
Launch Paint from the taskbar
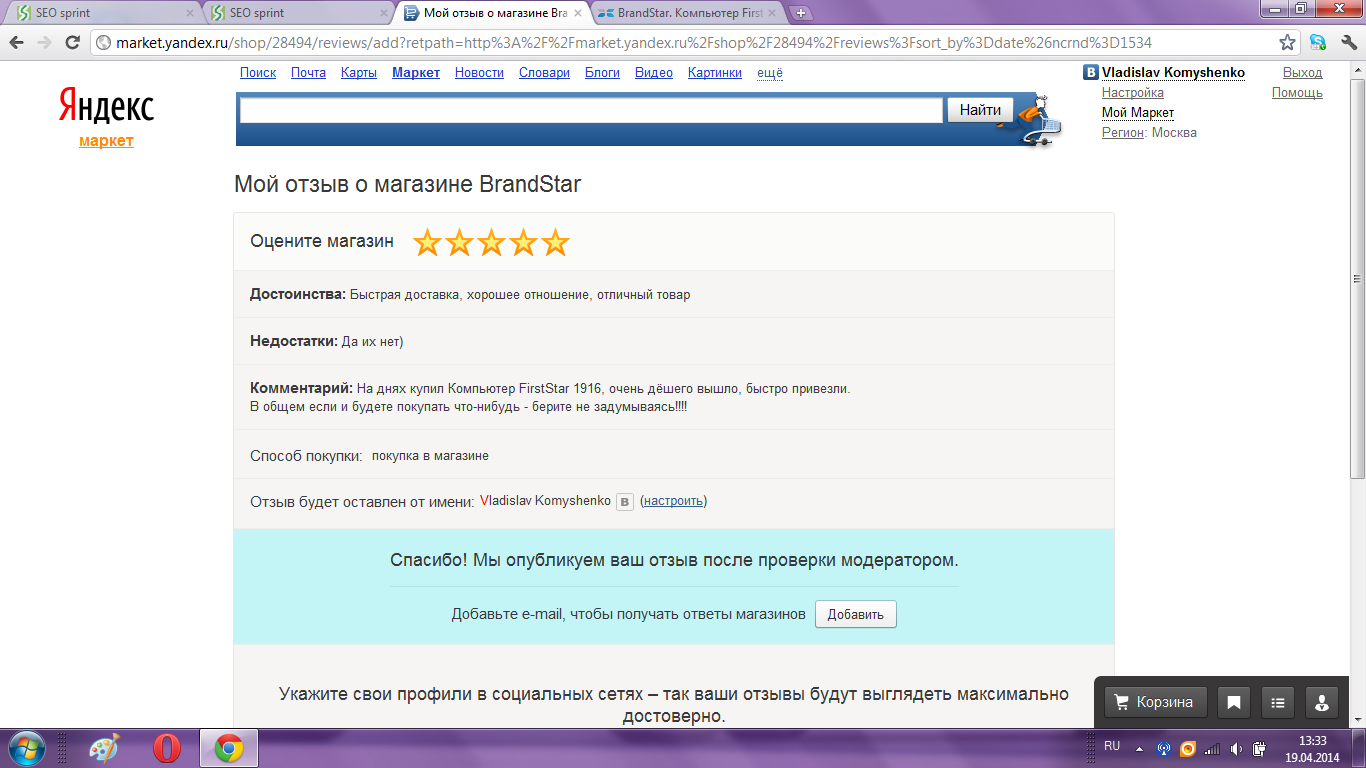(104, 748)
